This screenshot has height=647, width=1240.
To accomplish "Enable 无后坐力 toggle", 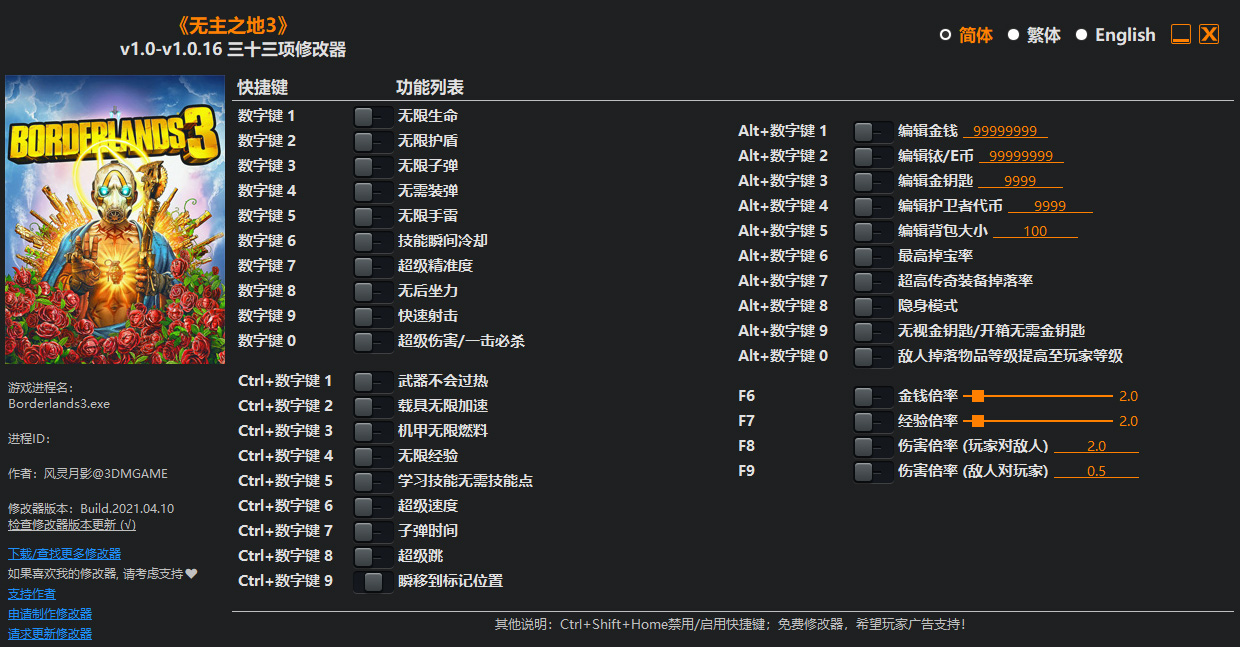I will [x=373, y=292].
